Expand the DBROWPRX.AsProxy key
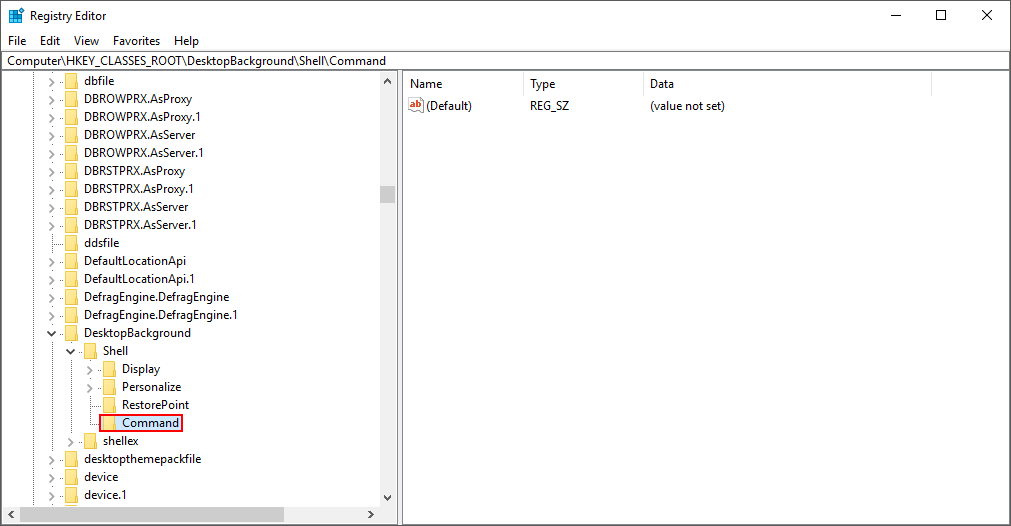The width and height of the screenshot is (1011, 526). pos(52,100)
